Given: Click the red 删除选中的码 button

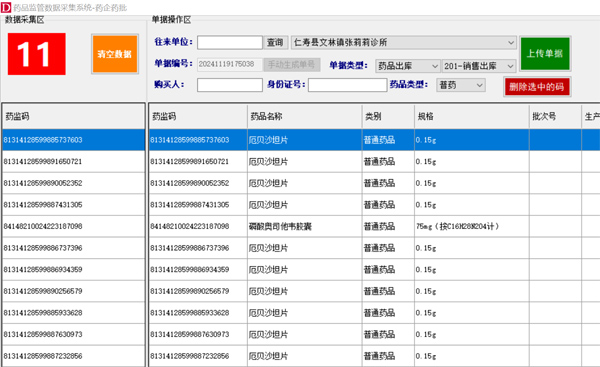Looking at the screenshot, I should (537, 87).
